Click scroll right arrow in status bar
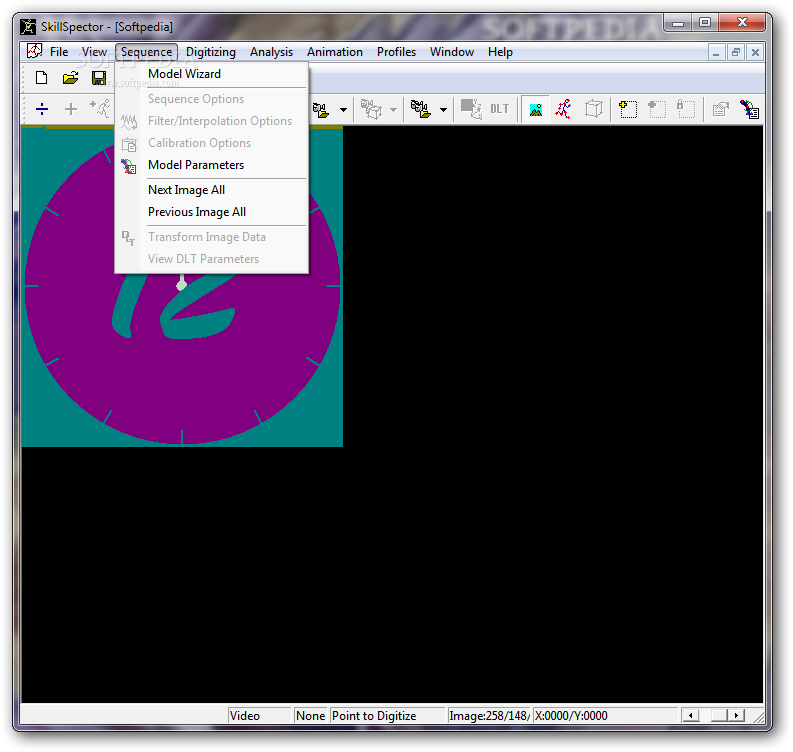Viewport: 793px width, 752px height. point(736,716)
